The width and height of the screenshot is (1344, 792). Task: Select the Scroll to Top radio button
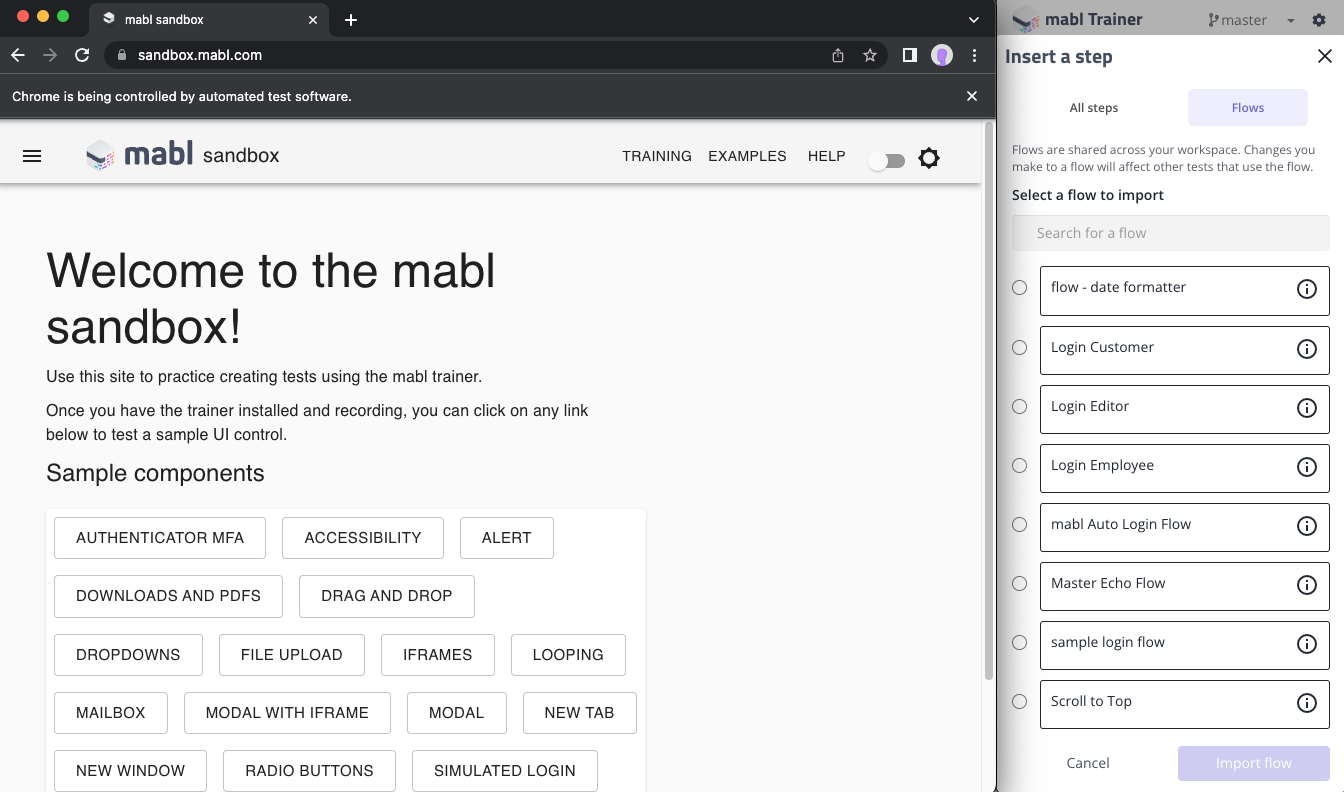click(x=1019, y=702)
